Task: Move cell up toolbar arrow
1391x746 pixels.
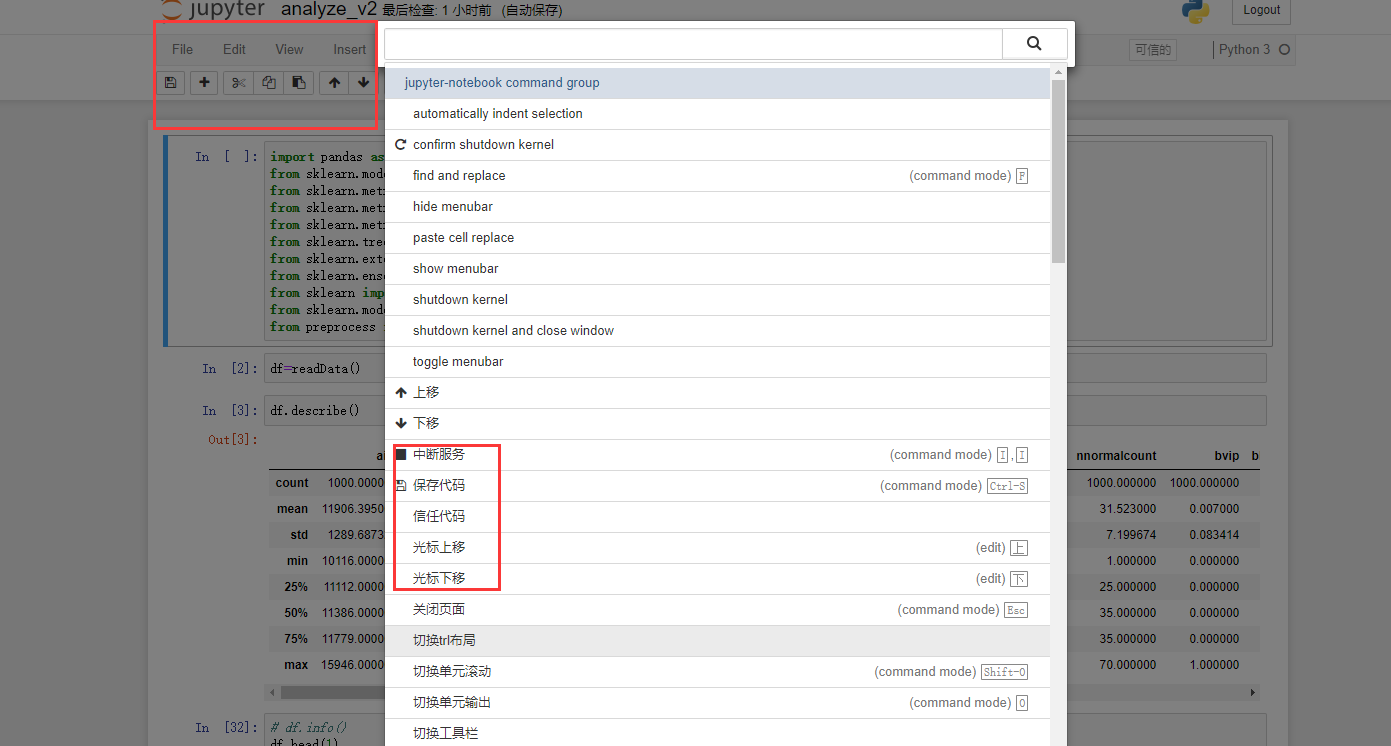Action: point(334,83)
